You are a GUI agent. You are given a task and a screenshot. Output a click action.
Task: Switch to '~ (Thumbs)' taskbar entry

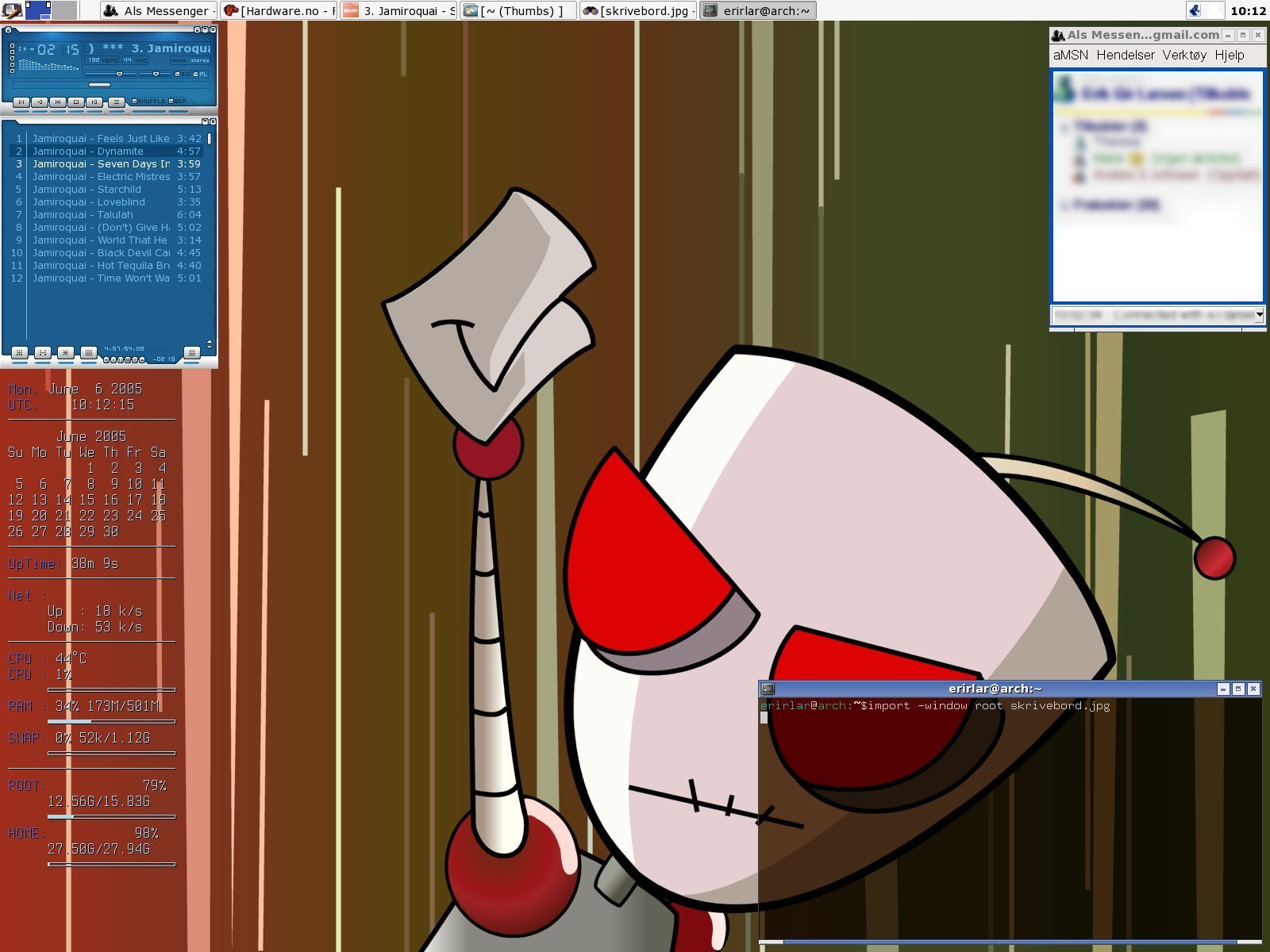pos(518,10)
